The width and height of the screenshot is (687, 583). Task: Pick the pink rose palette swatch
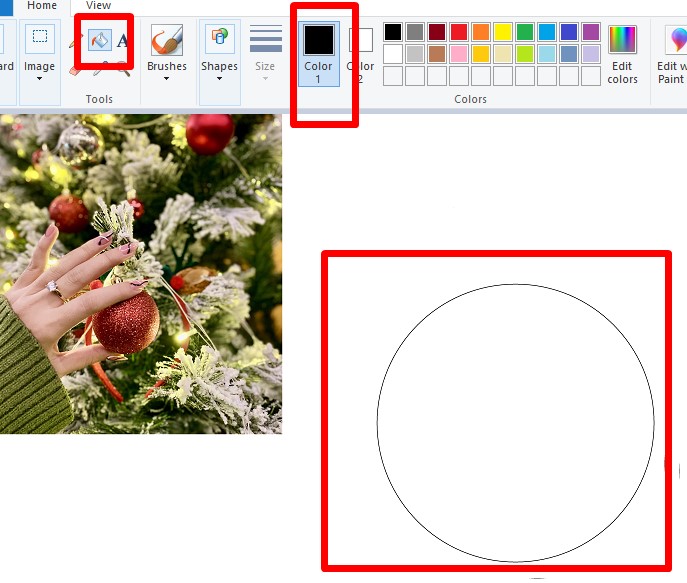459,54
